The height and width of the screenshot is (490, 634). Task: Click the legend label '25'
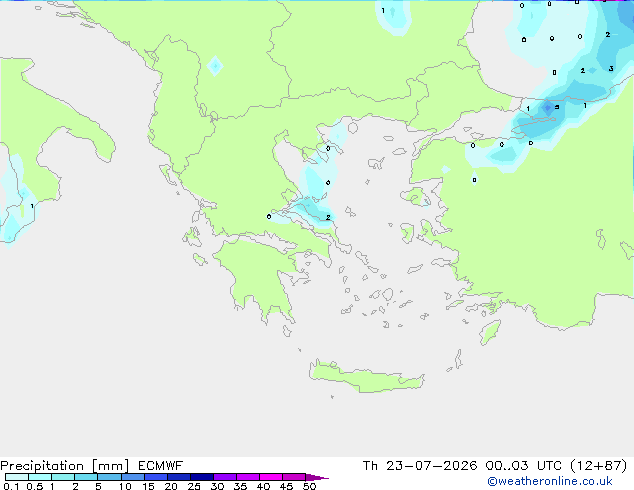pos(194,486)
